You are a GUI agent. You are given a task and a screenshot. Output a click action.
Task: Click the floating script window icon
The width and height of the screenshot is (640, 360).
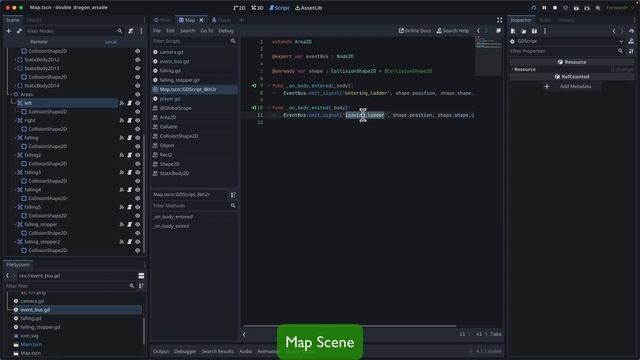pos(498,31)
